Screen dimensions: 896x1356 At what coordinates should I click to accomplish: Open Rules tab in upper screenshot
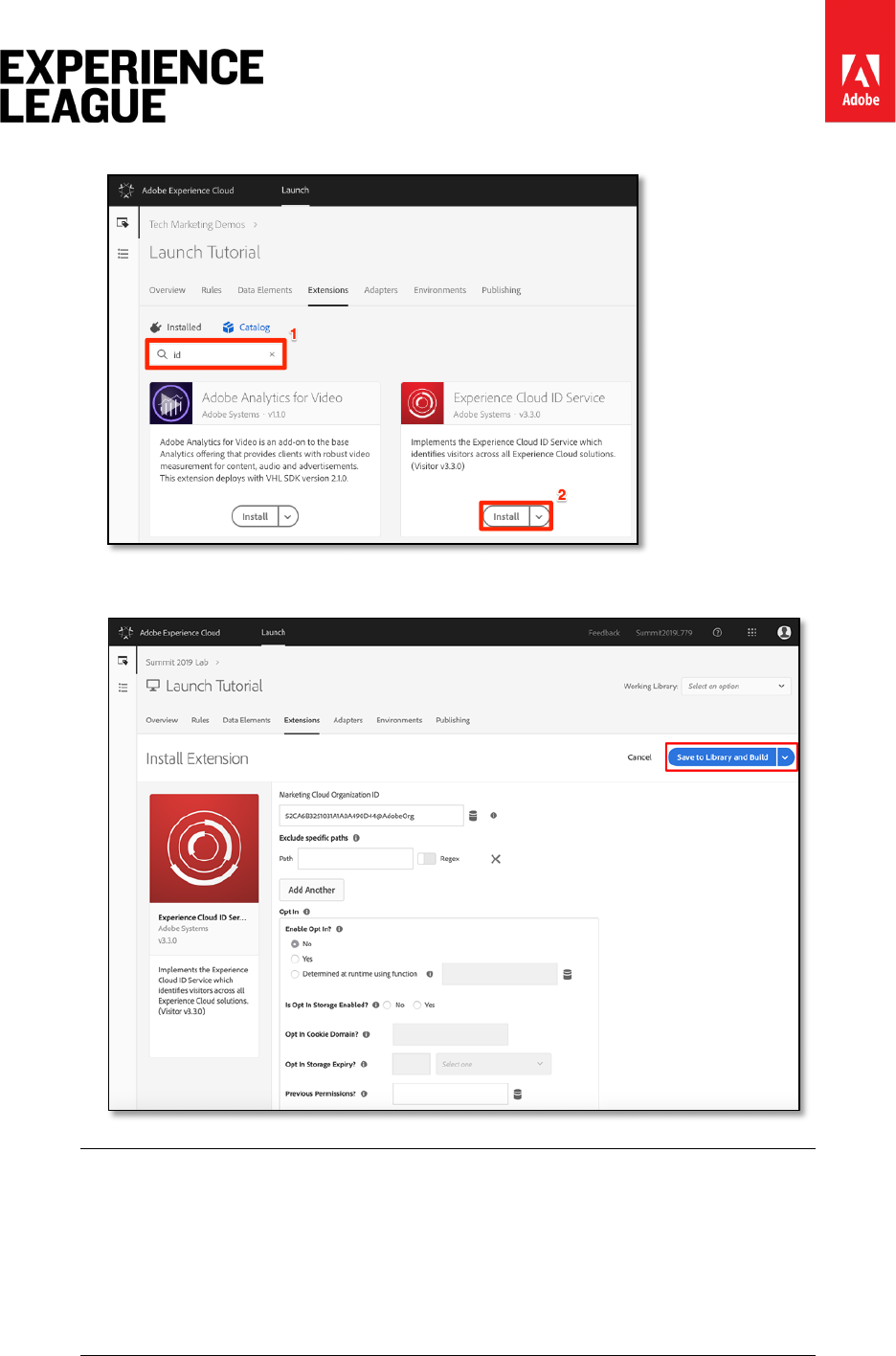click(x=212, y=290)
